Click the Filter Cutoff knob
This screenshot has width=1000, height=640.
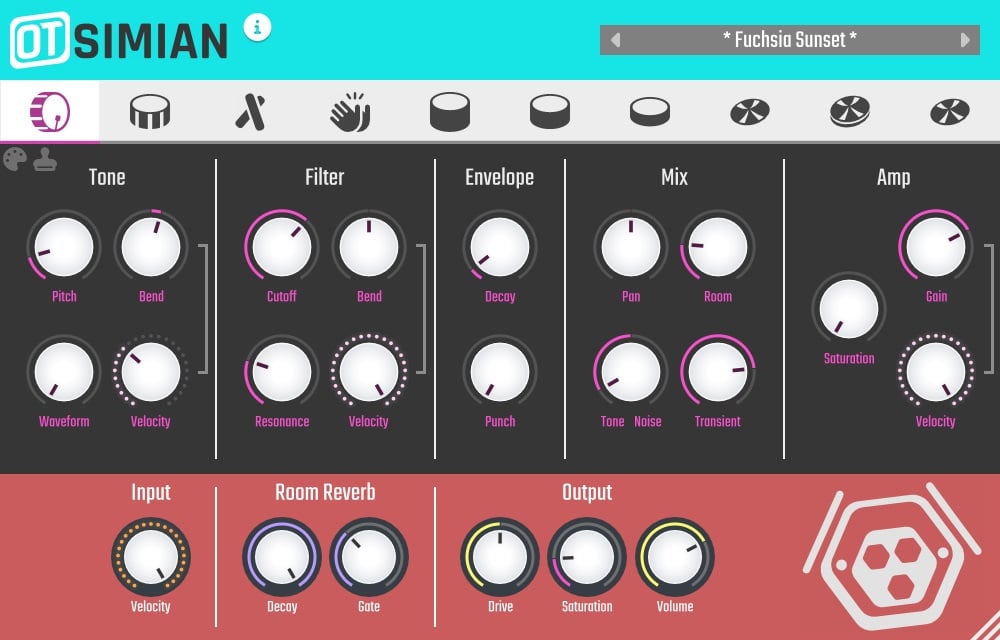click(282, 247)
